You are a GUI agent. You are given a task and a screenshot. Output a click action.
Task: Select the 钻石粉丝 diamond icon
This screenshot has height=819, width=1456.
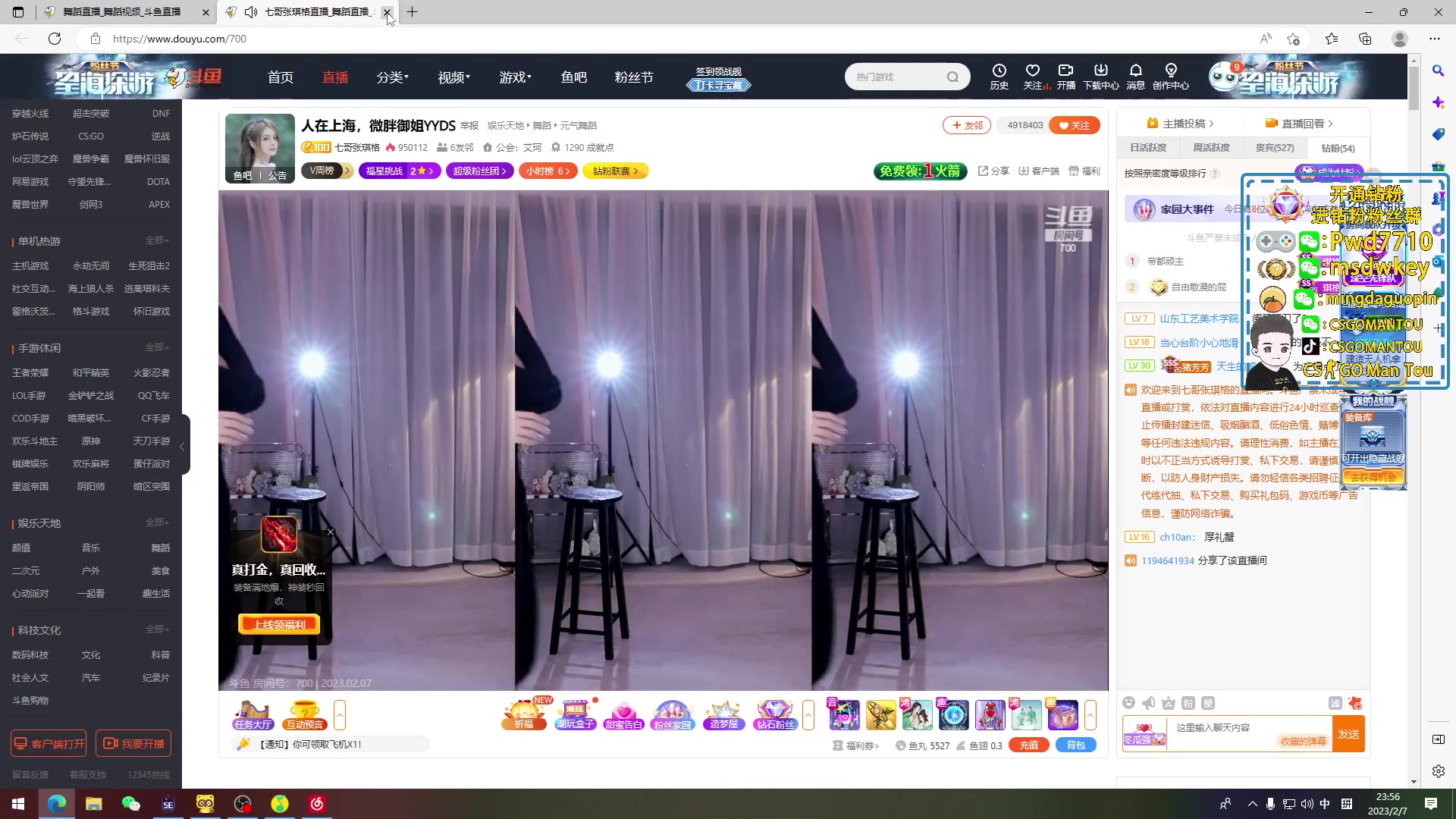[774, 714]
